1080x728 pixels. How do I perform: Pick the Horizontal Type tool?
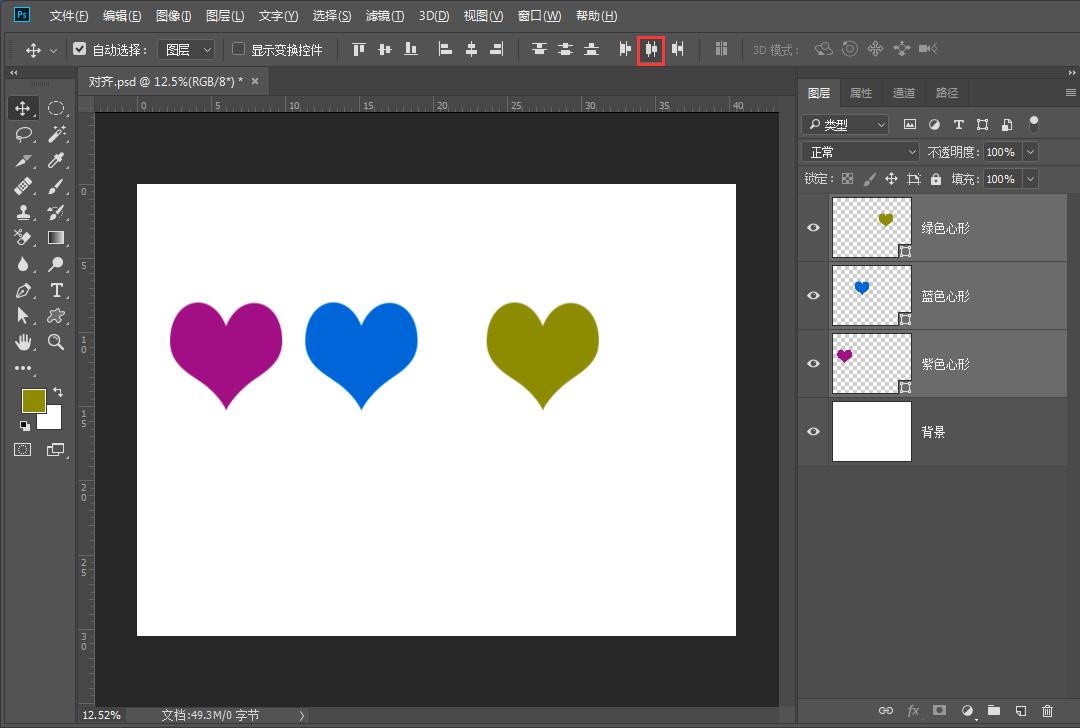click(x=57, y=290)
